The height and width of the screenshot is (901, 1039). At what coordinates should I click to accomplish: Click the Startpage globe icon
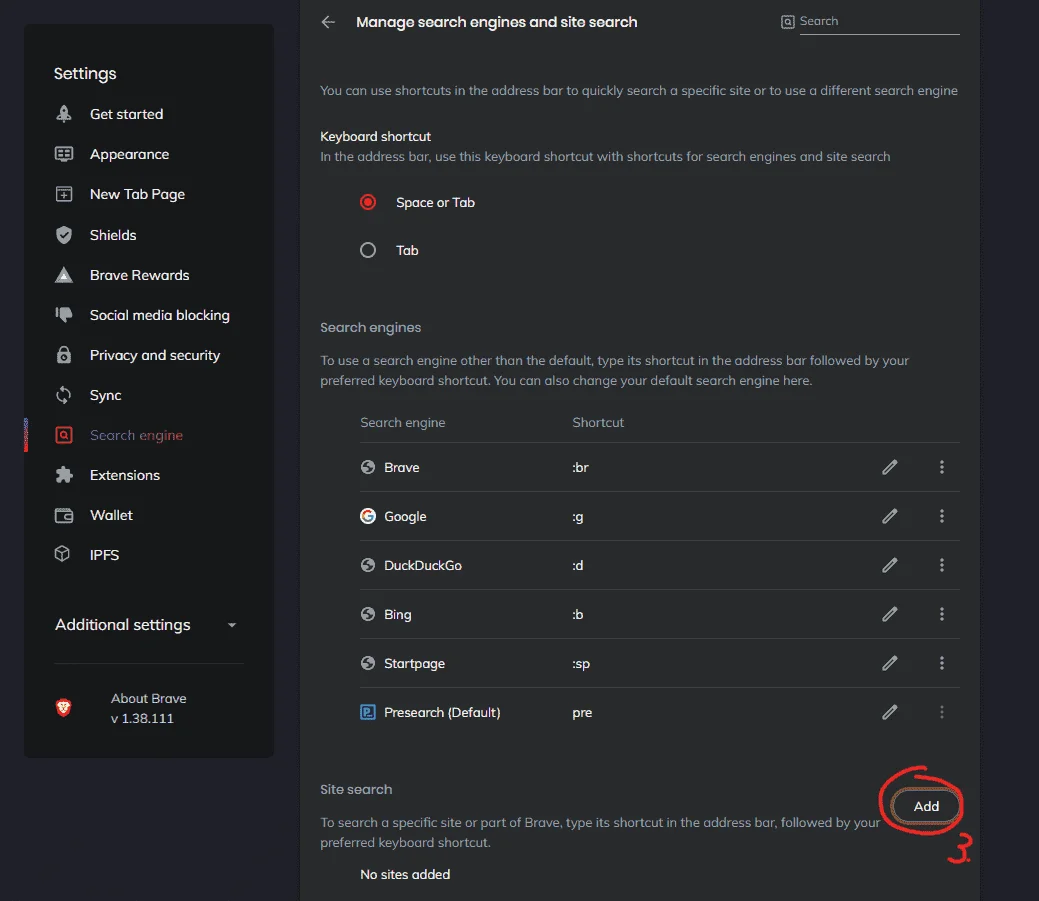[368, 663]
